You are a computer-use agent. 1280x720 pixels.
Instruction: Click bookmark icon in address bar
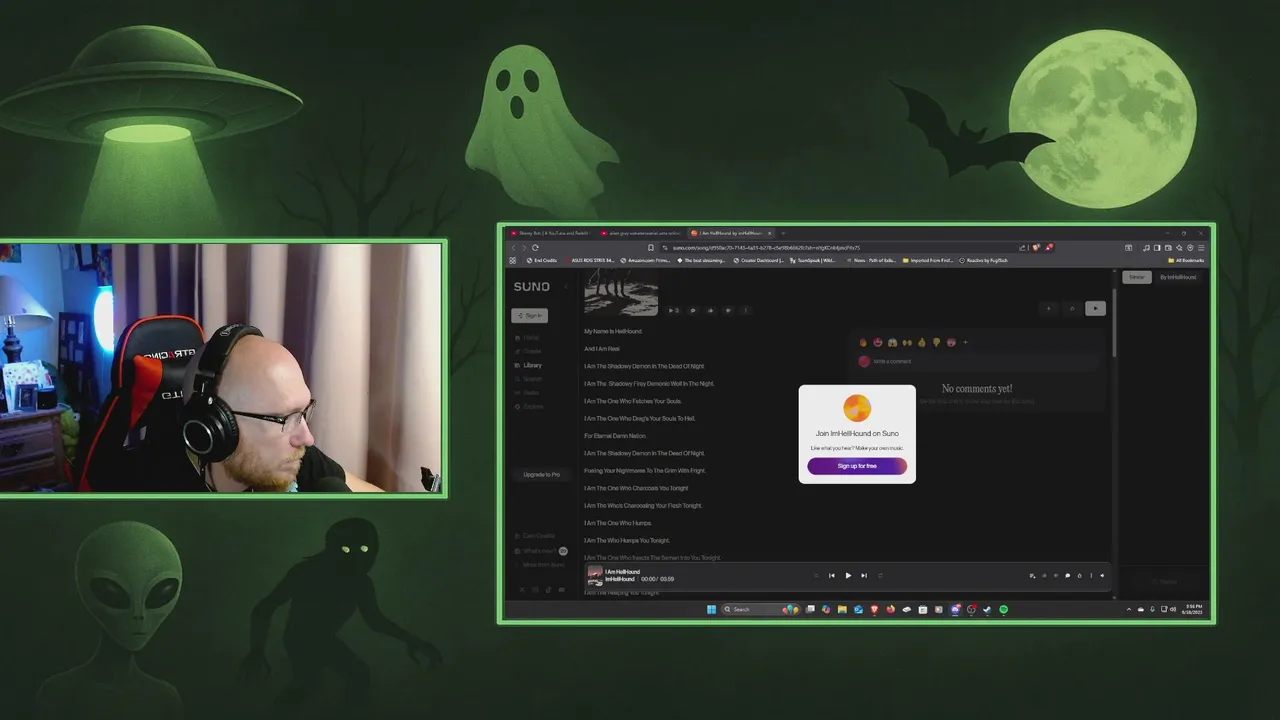click(651, 247)
